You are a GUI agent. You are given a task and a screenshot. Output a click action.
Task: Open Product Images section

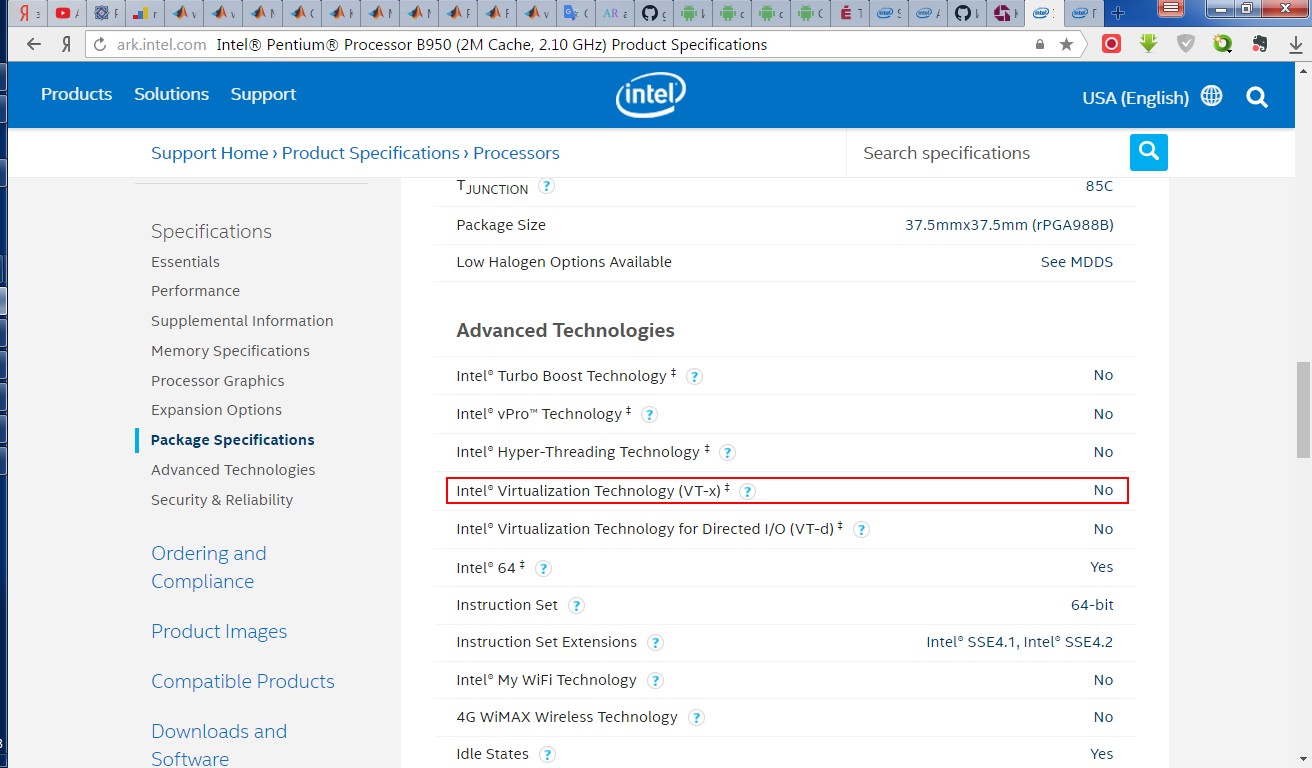coord(219,631)
